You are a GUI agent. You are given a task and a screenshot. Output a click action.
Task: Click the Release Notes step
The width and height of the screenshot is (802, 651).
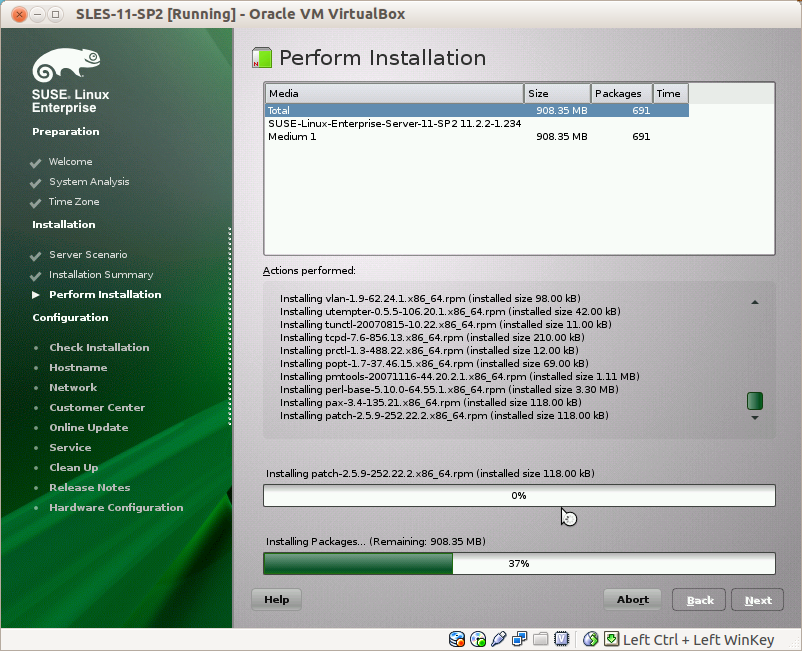point(90,487)
